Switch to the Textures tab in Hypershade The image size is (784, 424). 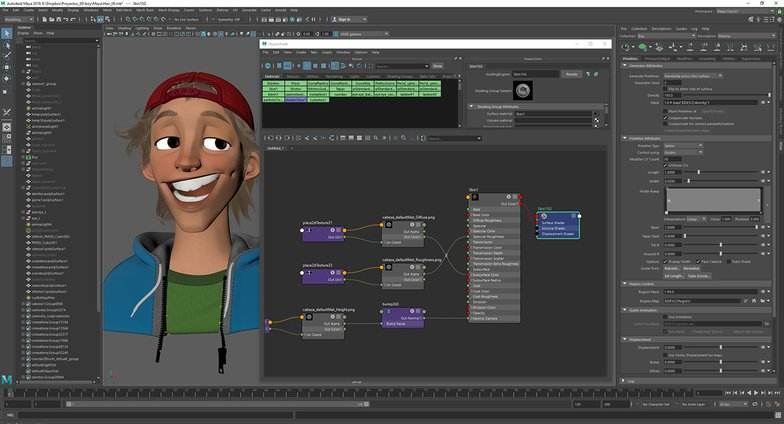pyautogui.click(x=292, y=76)
